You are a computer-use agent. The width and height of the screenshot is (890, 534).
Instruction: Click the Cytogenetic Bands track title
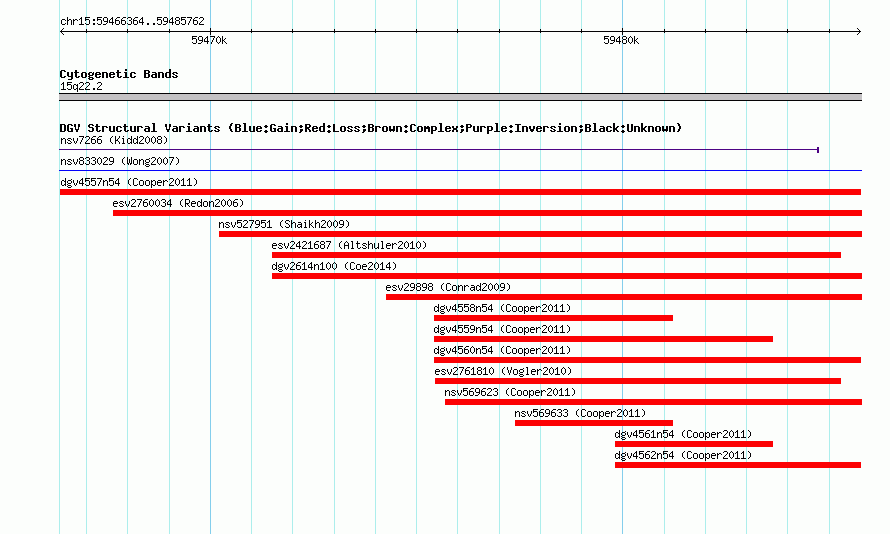click(x=119, y=74)
